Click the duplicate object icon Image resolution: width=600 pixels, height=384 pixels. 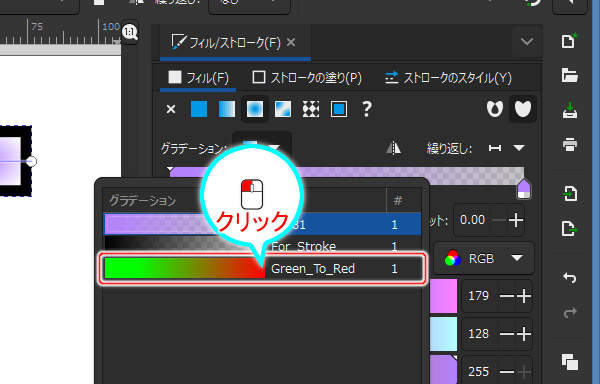coord(569,362)
